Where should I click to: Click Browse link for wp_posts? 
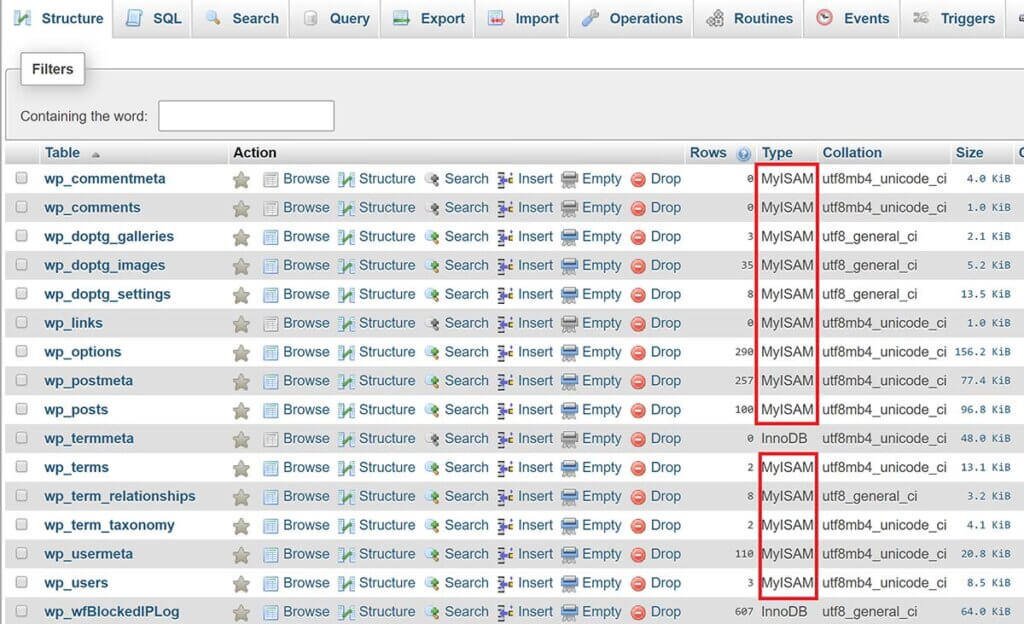click(306, 410)
